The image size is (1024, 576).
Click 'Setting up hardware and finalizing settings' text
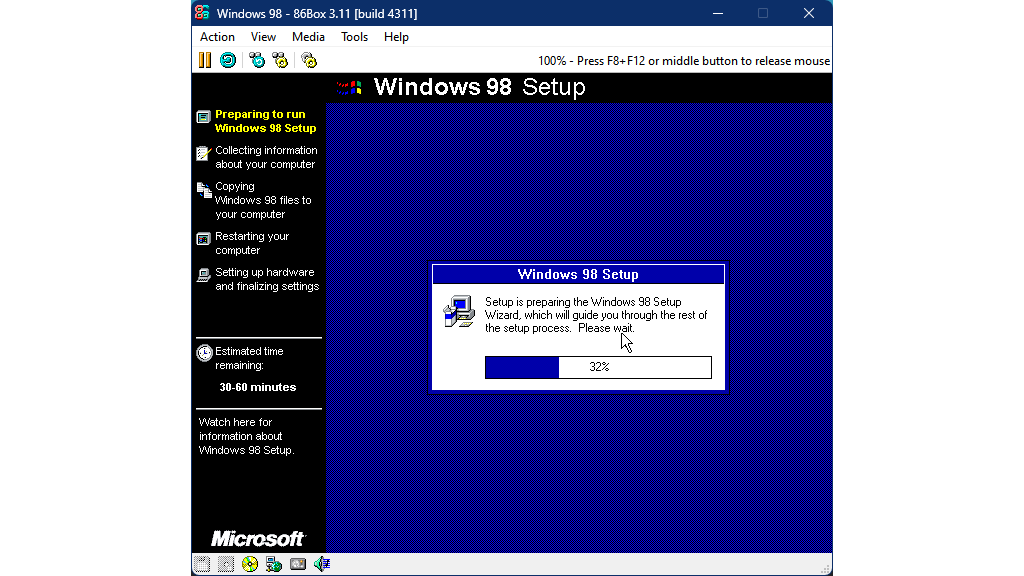267,280
